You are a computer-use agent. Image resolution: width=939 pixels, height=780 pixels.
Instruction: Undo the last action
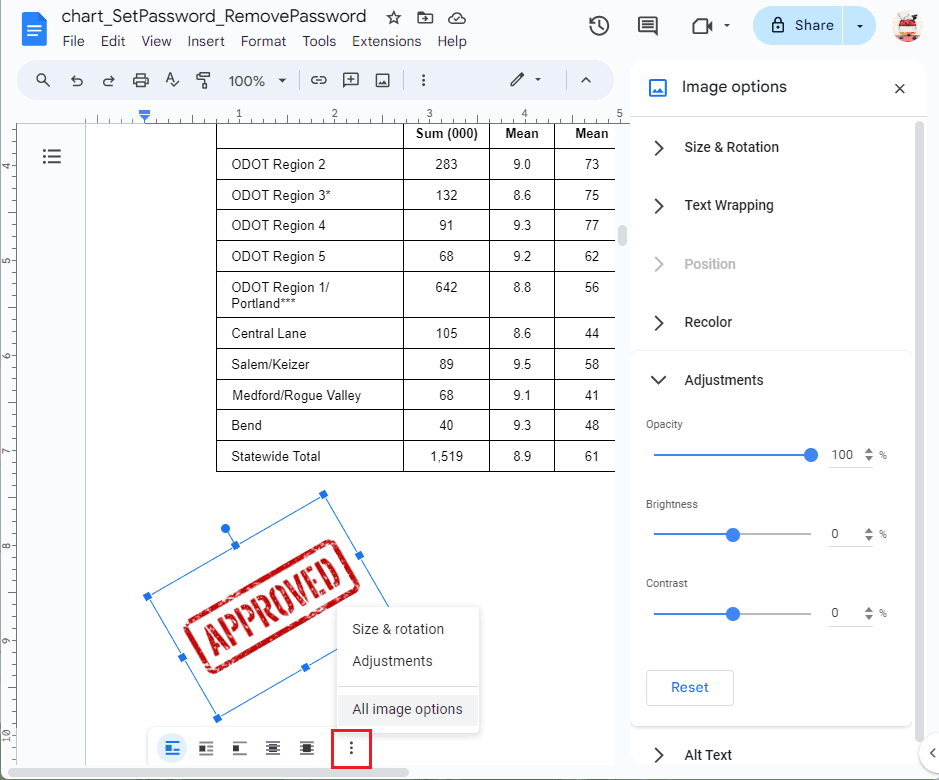point(77,79)
